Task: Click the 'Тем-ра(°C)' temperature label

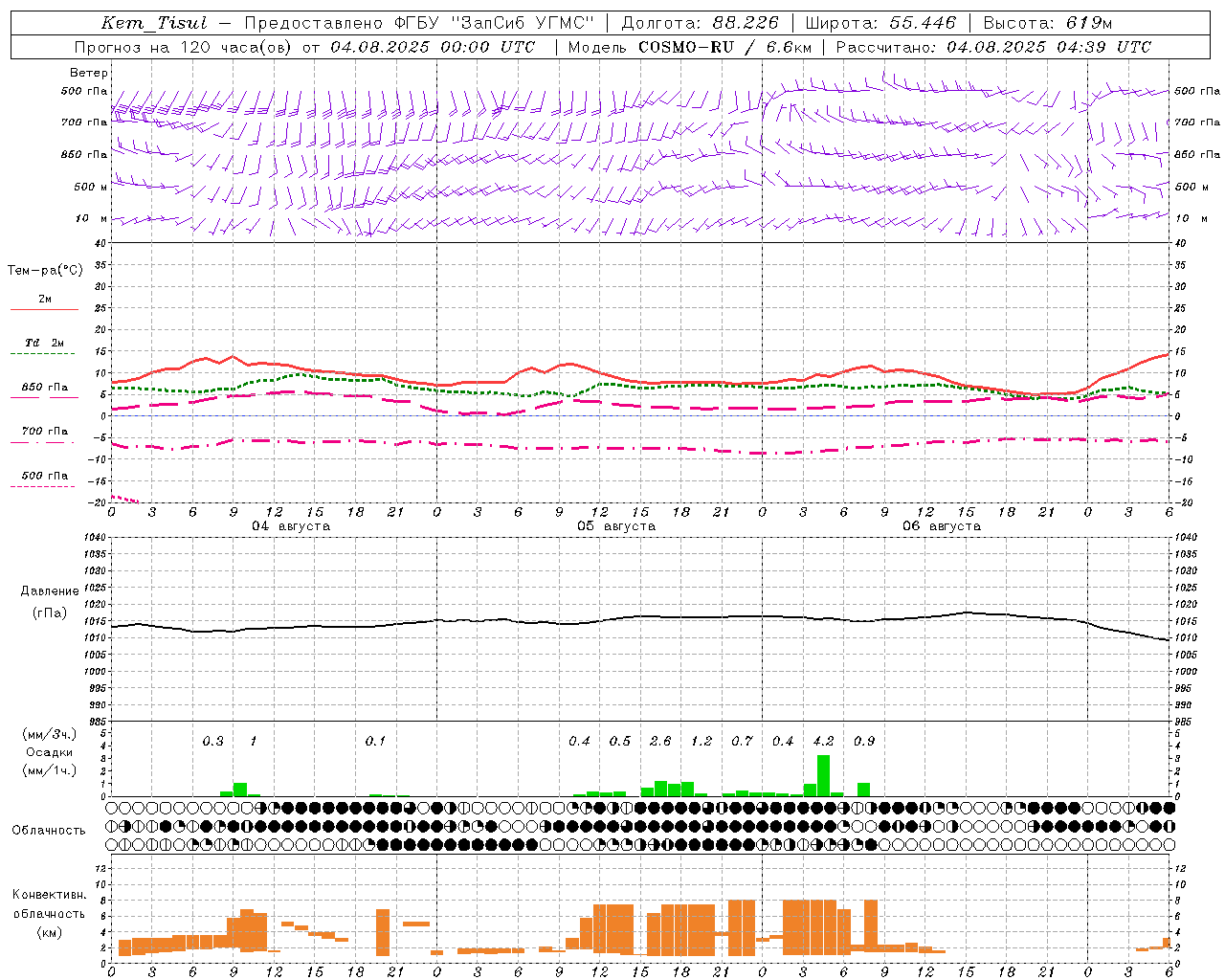Action: [45, 271]
